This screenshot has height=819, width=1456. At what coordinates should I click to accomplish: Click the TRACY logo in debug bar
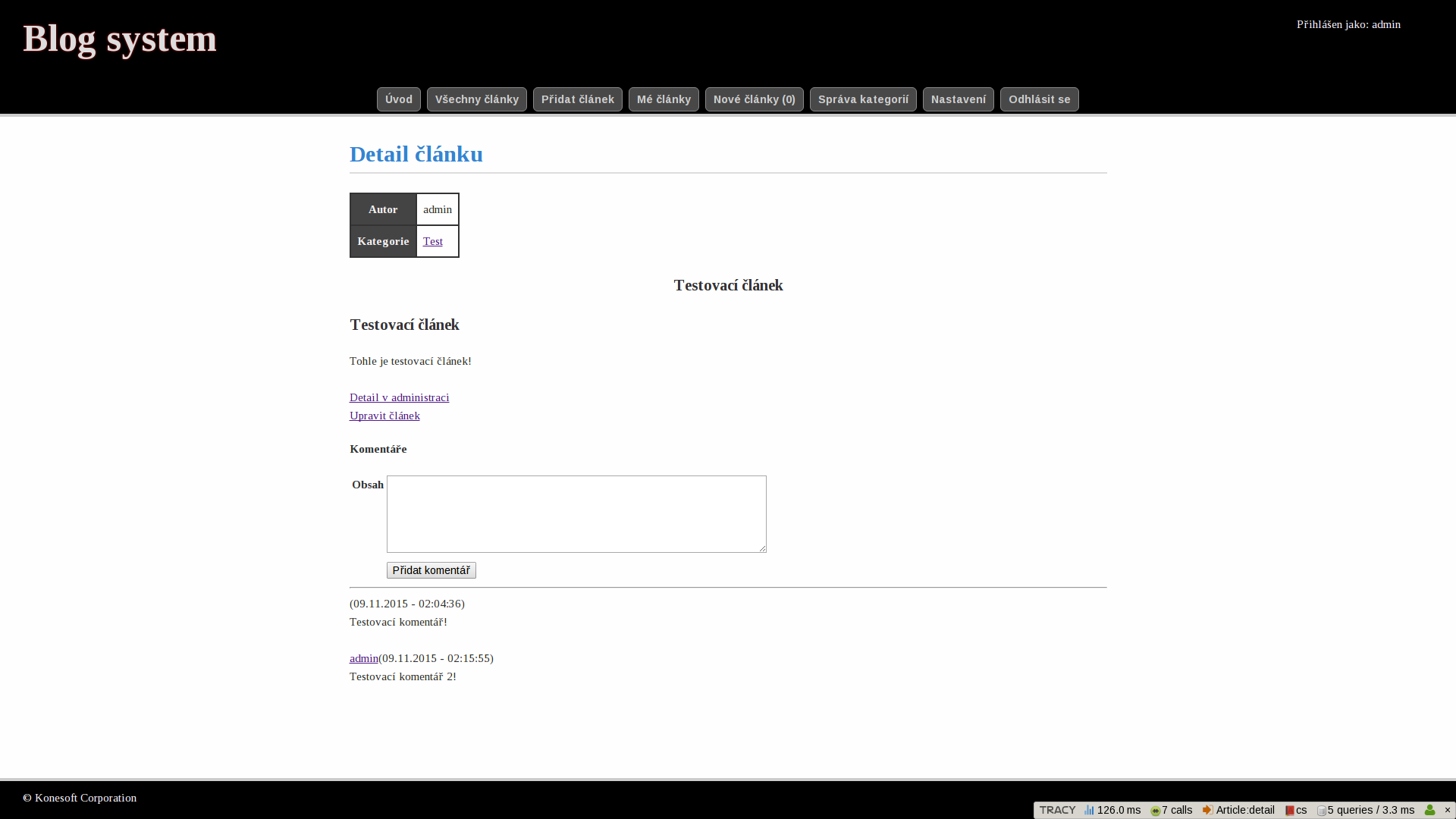click(1057, 810)
